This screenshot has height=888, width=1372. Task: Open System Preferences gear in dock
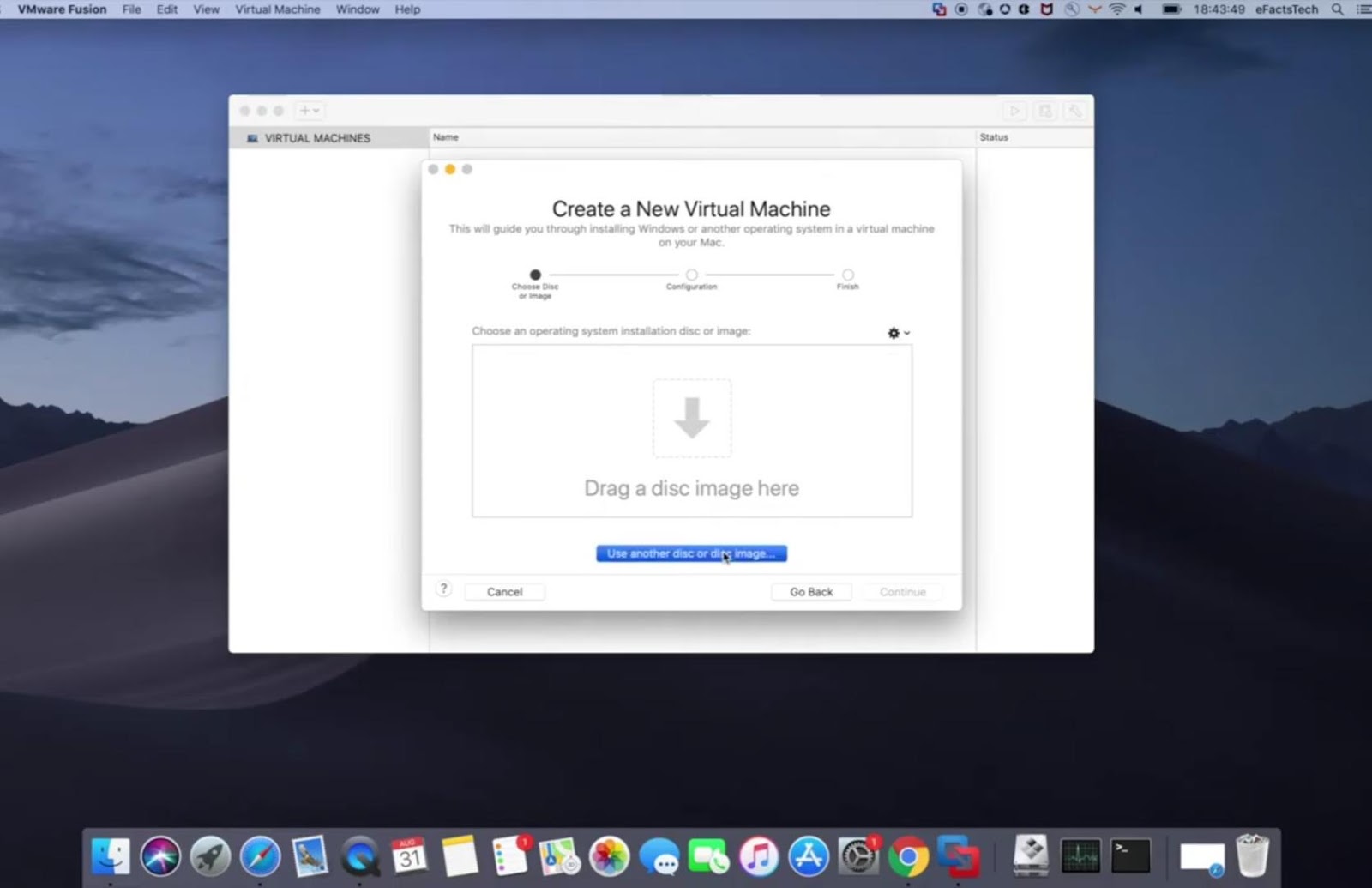858,855
